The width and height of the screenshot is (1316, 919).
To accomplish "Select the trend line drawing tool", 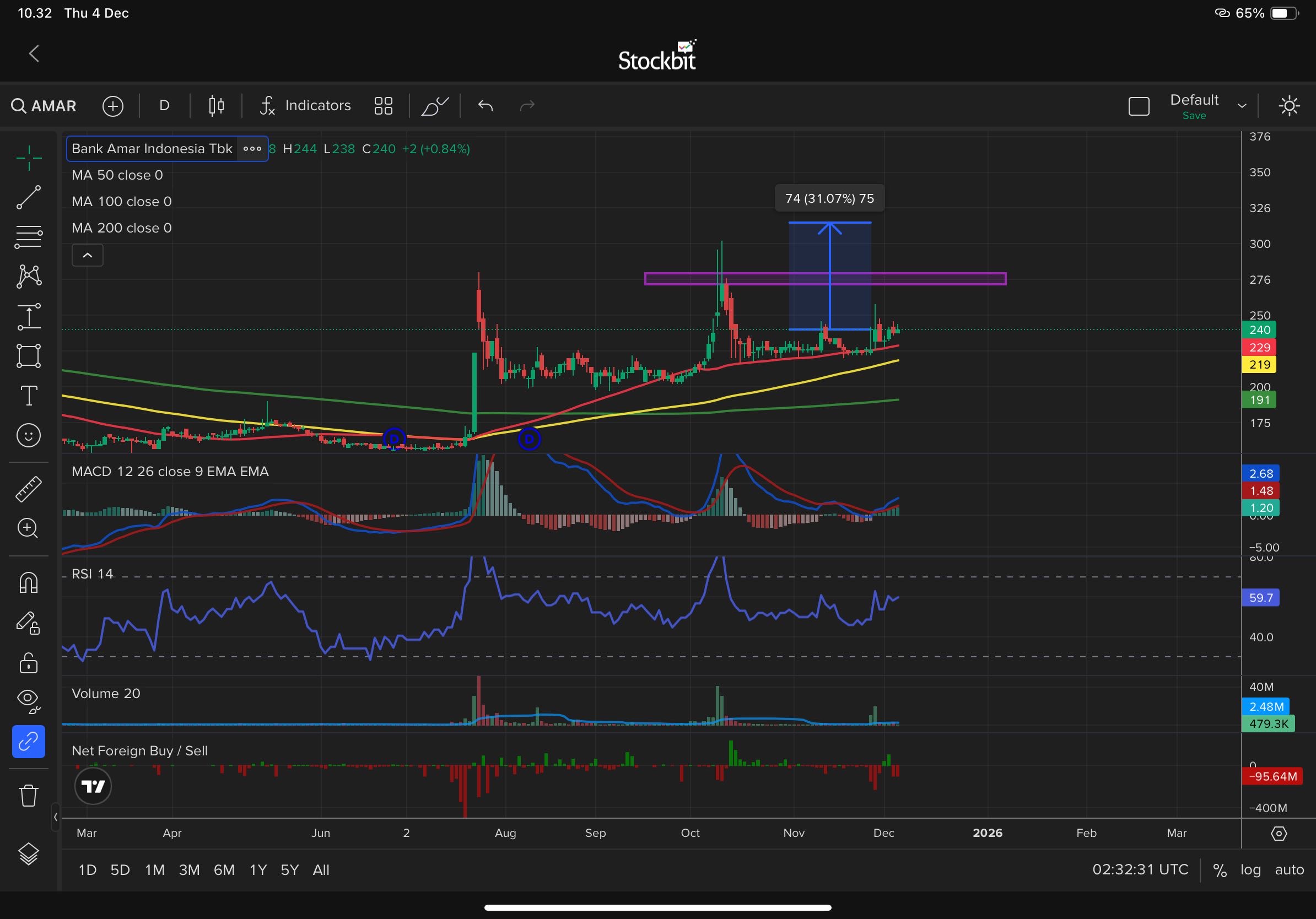I will [x=28, y=197].
